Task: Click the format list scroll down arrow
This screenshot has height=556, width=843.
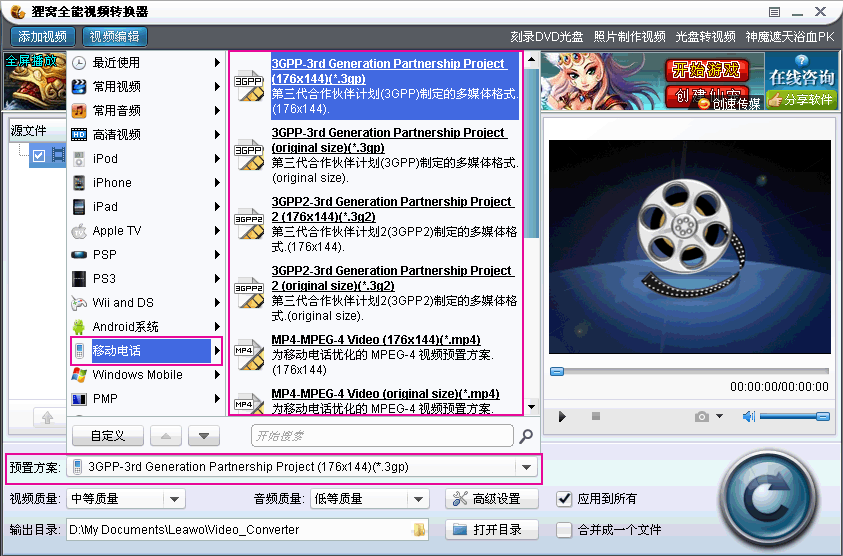Action: (531, 407)
